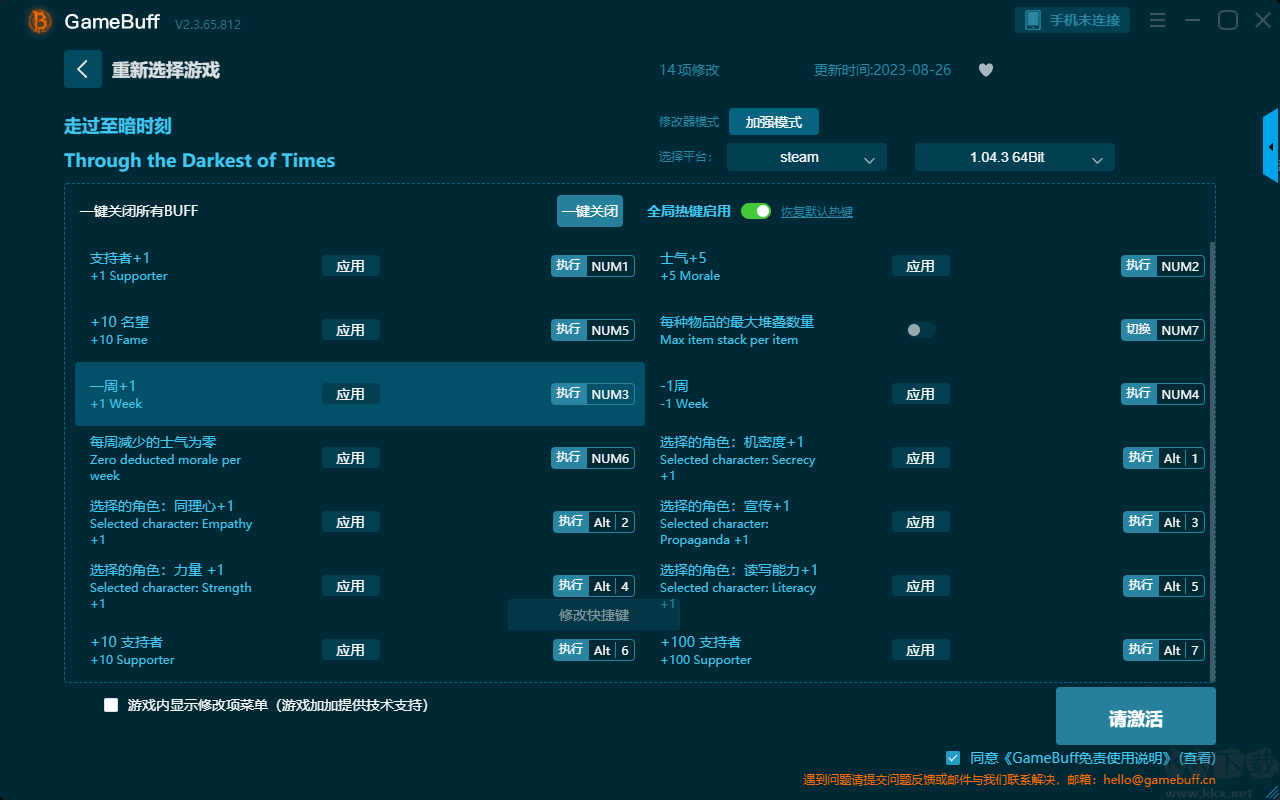This screenshot has width=1280, height=800.
Task: Click the update time 2023-08-26 text
Action: tap(883, 70)
